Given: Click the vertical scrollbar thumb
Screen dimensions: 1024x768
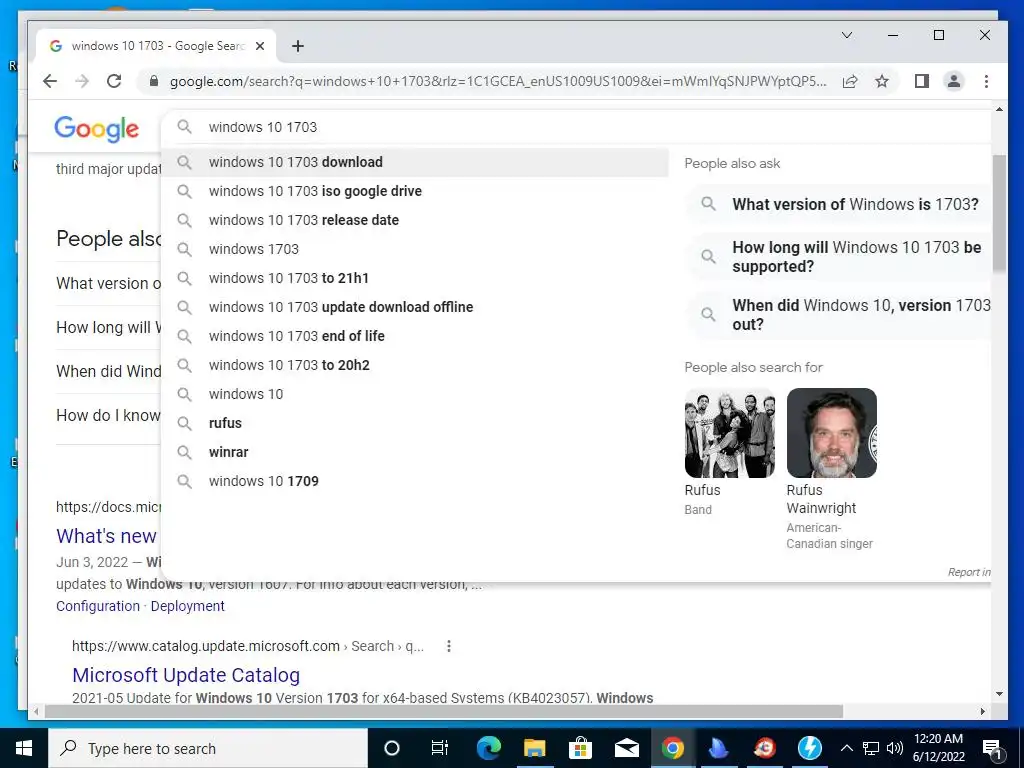Looking at the screenshot, I should tap(999, 212).
